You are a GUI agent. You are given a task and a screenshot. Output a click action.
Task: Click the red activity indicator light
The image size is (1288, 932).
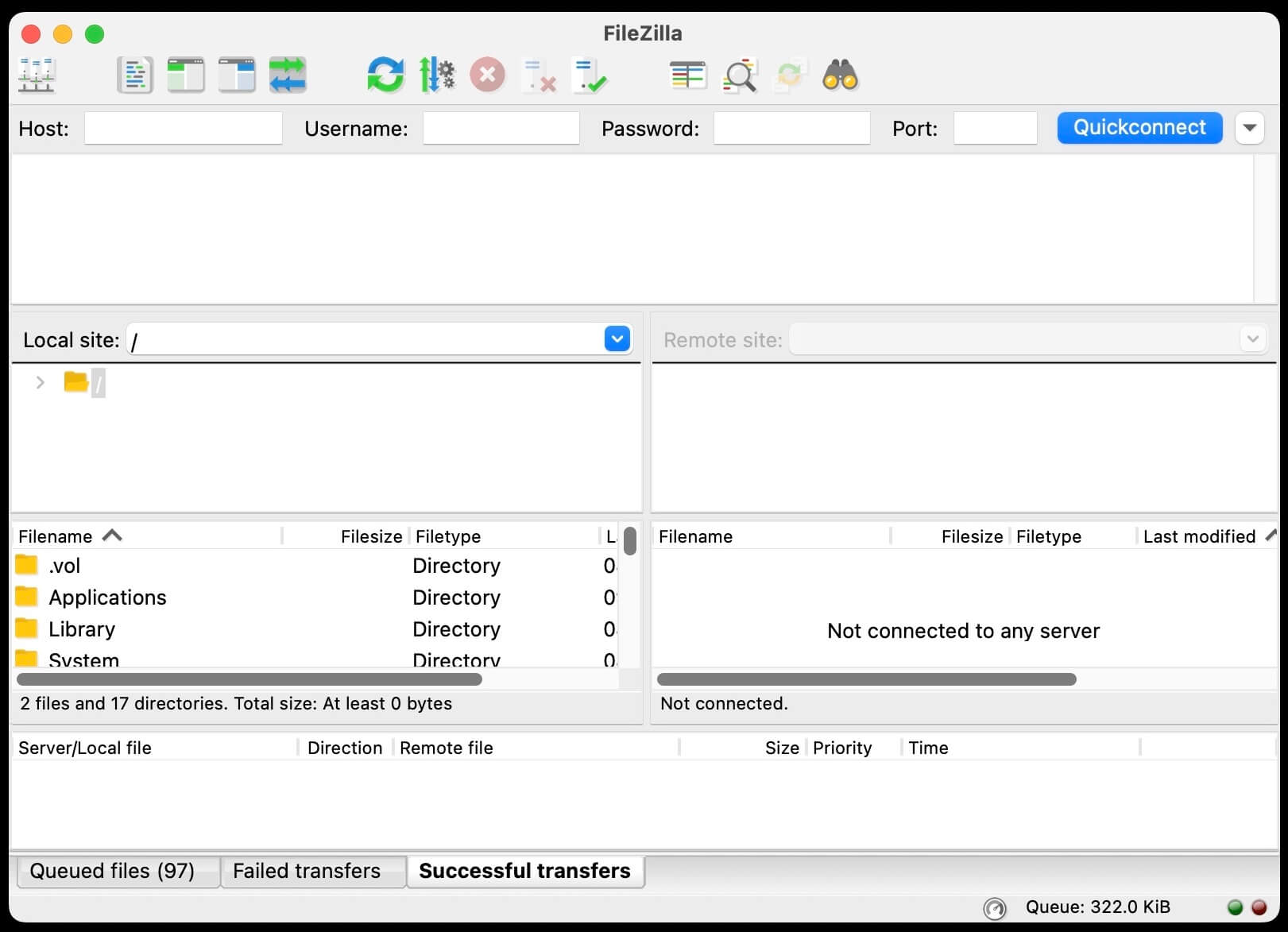click(x=1259, y=907)
